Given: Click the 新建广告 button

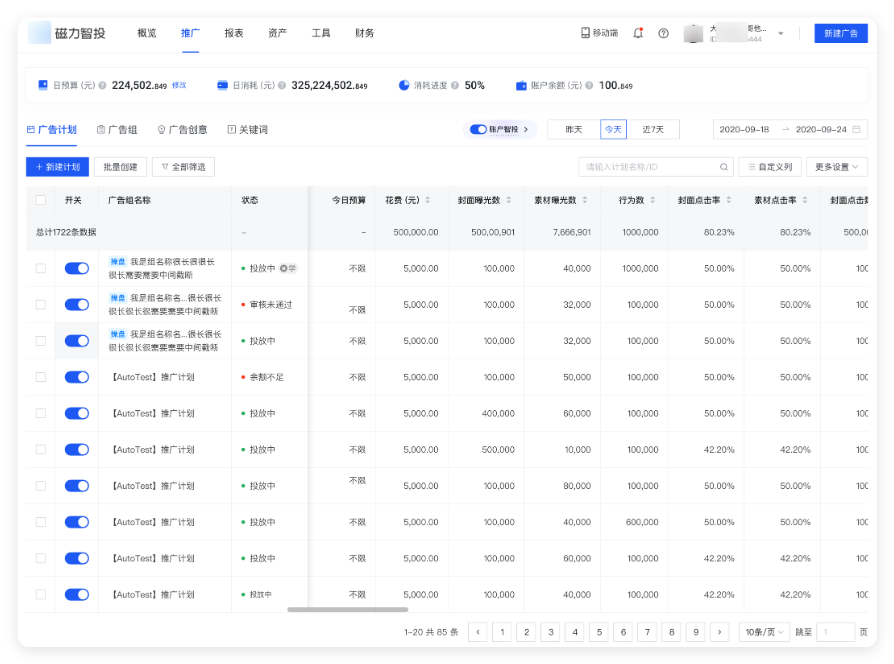Looking at the screenshot, I should coord(840,32).
